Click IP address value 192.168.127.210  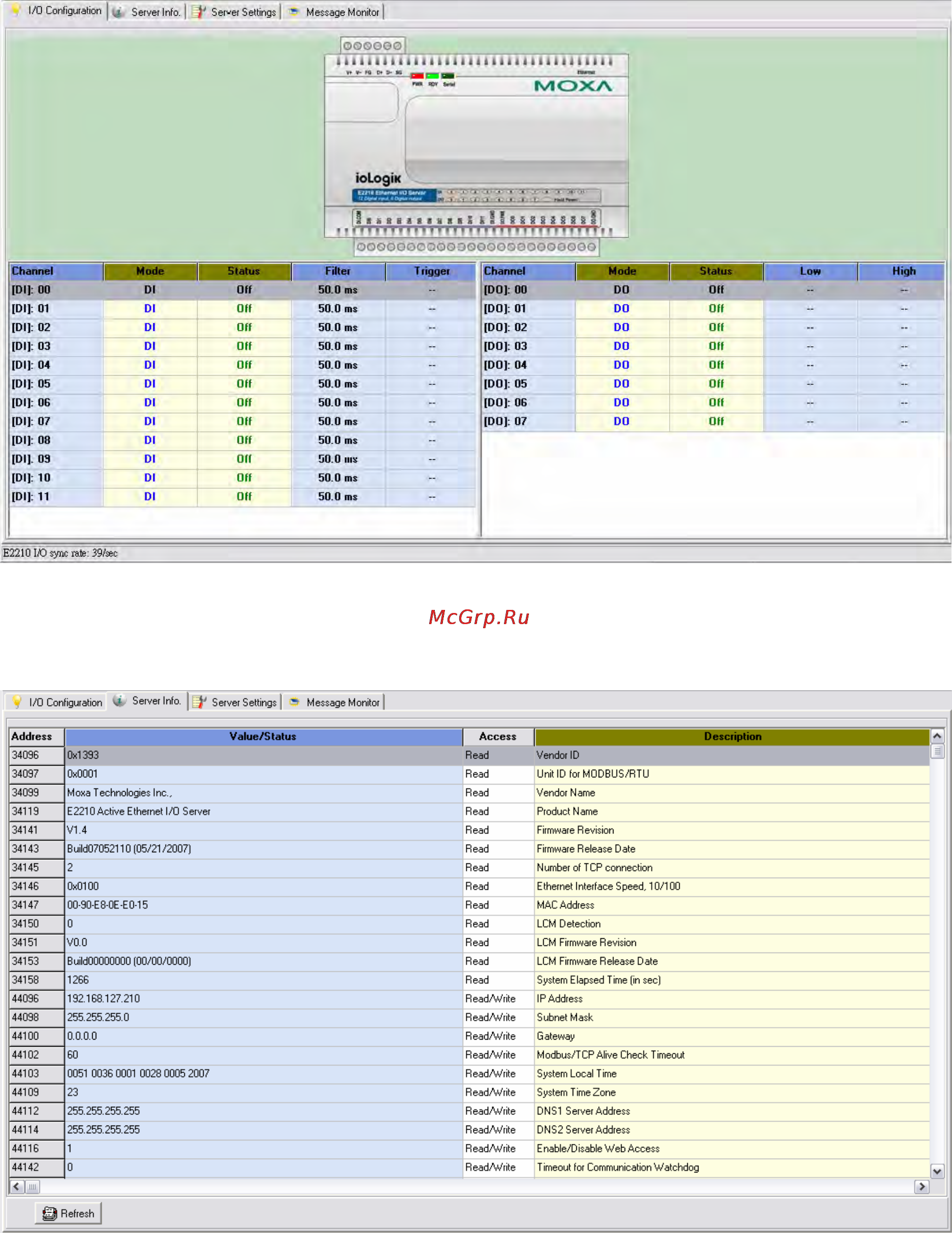click(103, 999)
